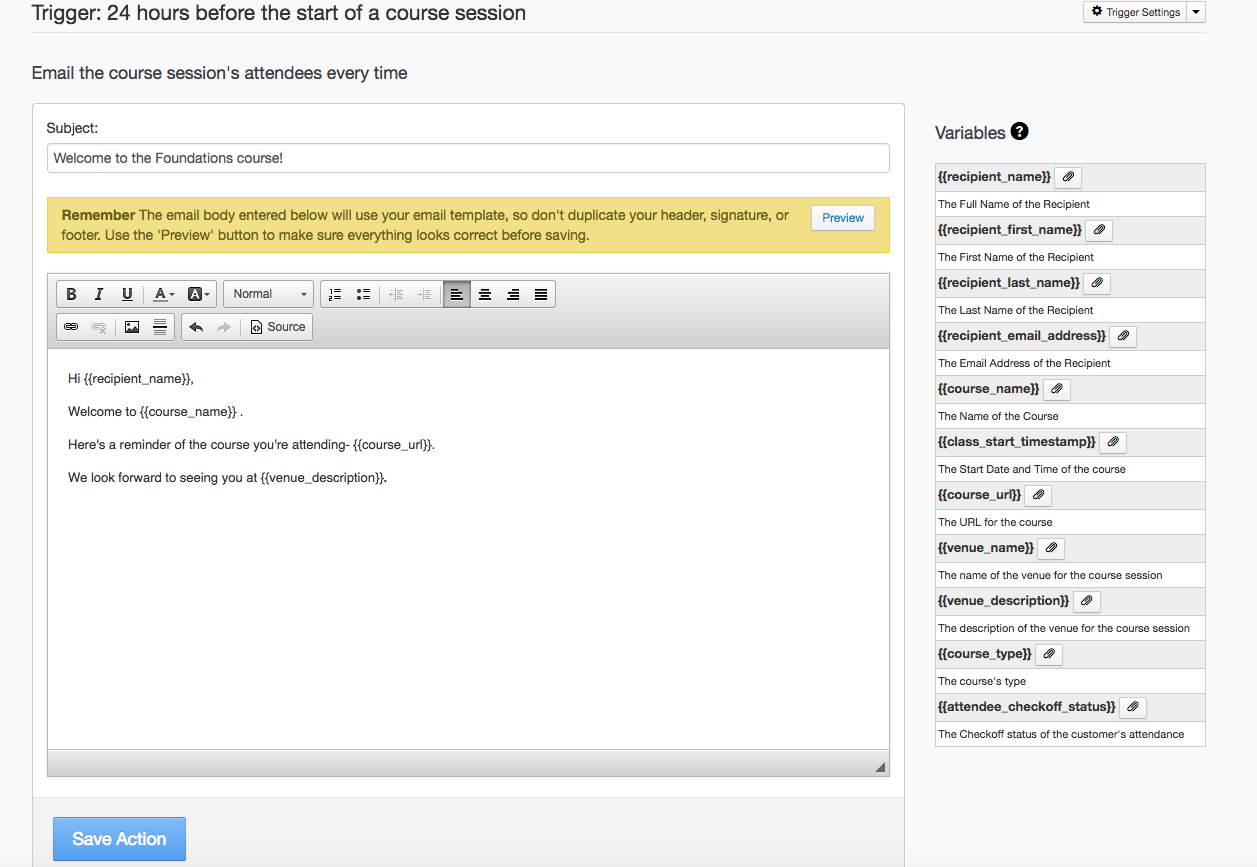This screenshot has height=867, width=1257.
Task: Insert a bulleted list
Action: (363, 294)
